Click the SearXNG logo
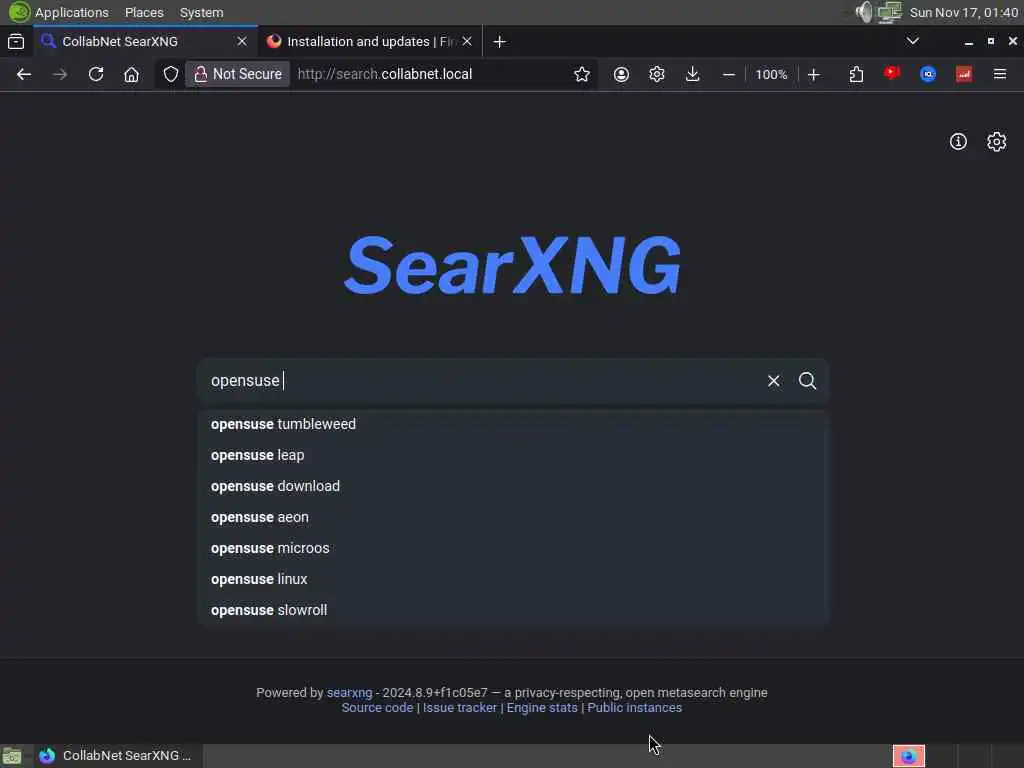The image size is (1024, 768). click(513, 266)
